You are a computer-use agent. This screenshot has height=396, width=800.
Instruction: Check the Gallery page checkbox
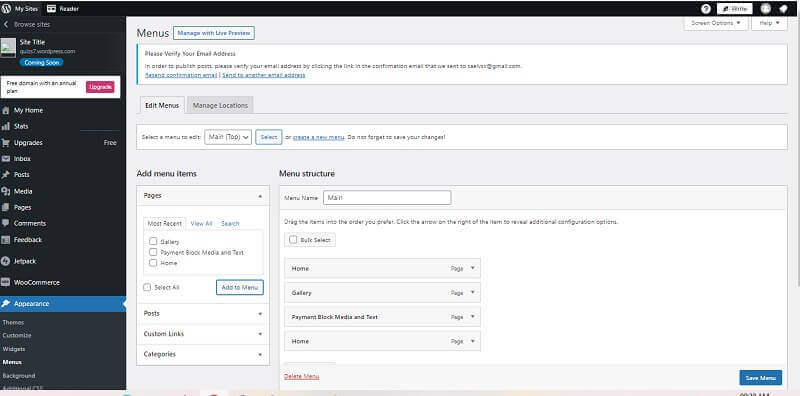pos(153,241)
